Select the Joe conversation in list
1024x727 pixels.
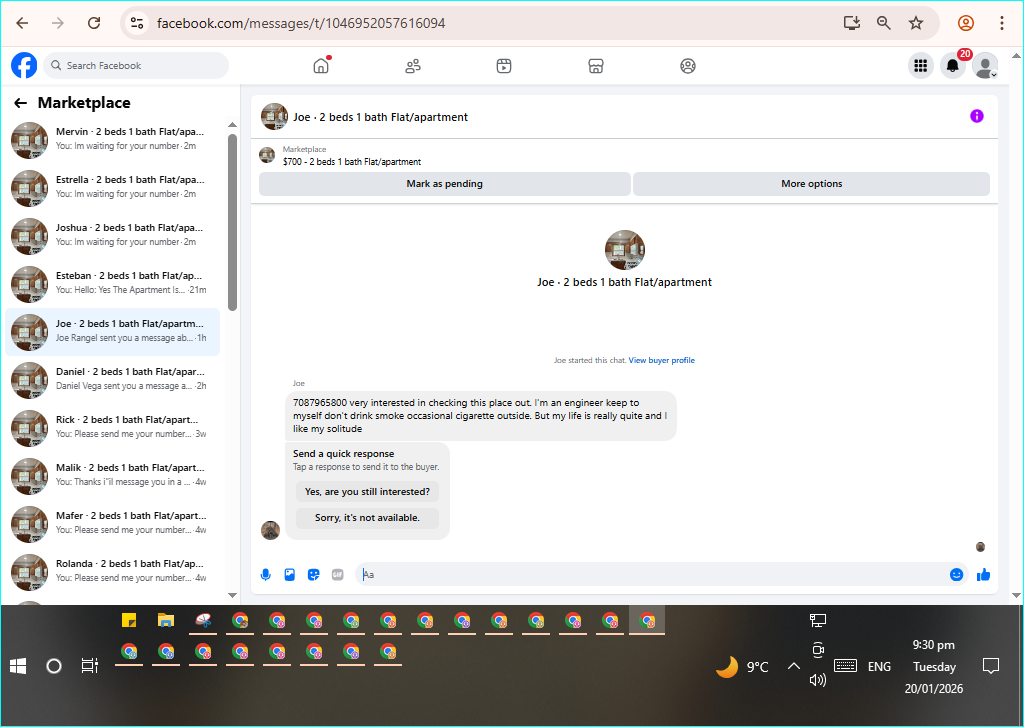click(114, 332)
